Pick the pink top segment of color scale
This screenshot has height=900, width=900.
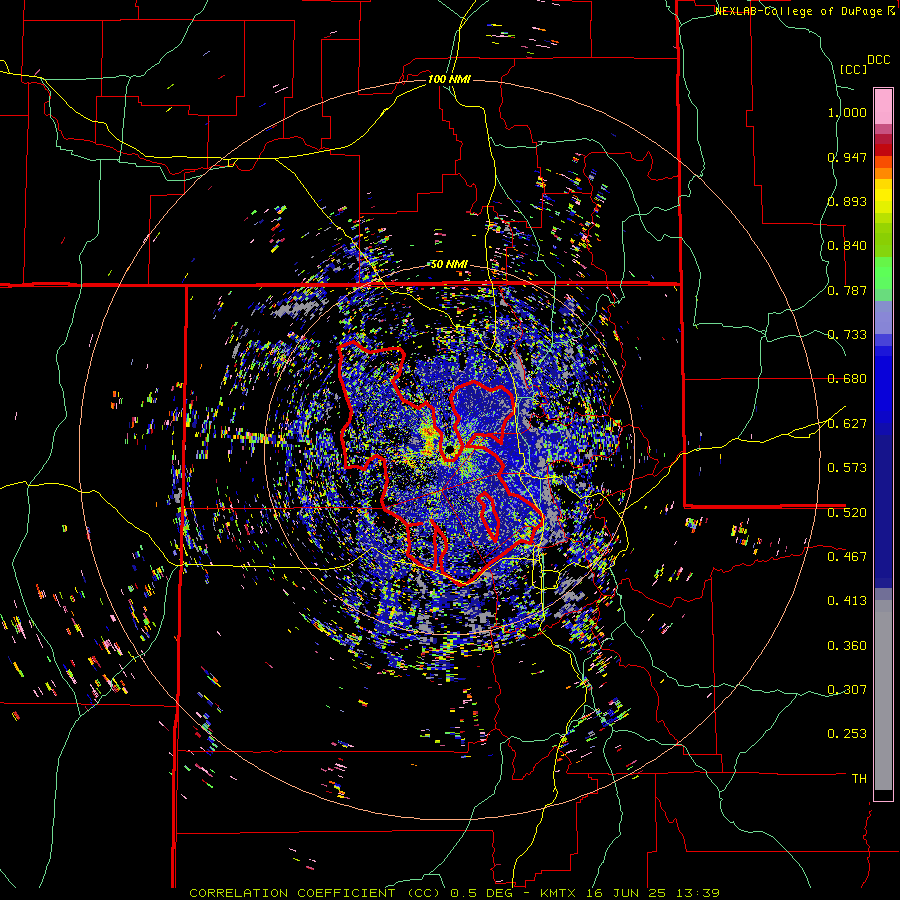883,107
